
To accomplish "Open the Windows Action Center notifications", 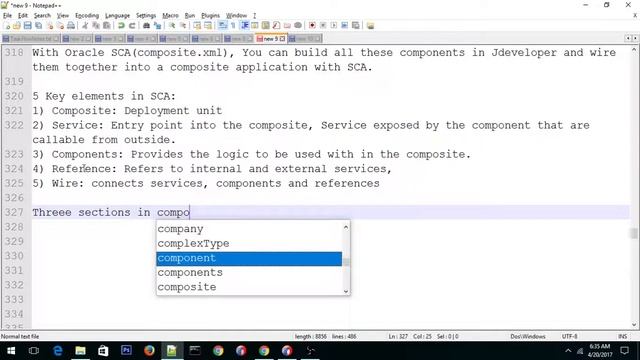I will coord(624,351).
